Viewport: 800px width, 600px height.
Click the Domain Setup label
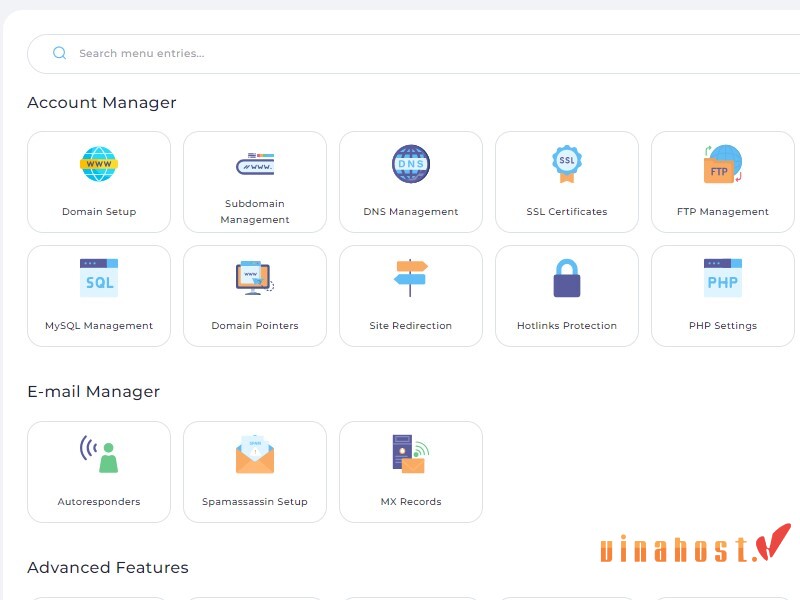point(99,211)
